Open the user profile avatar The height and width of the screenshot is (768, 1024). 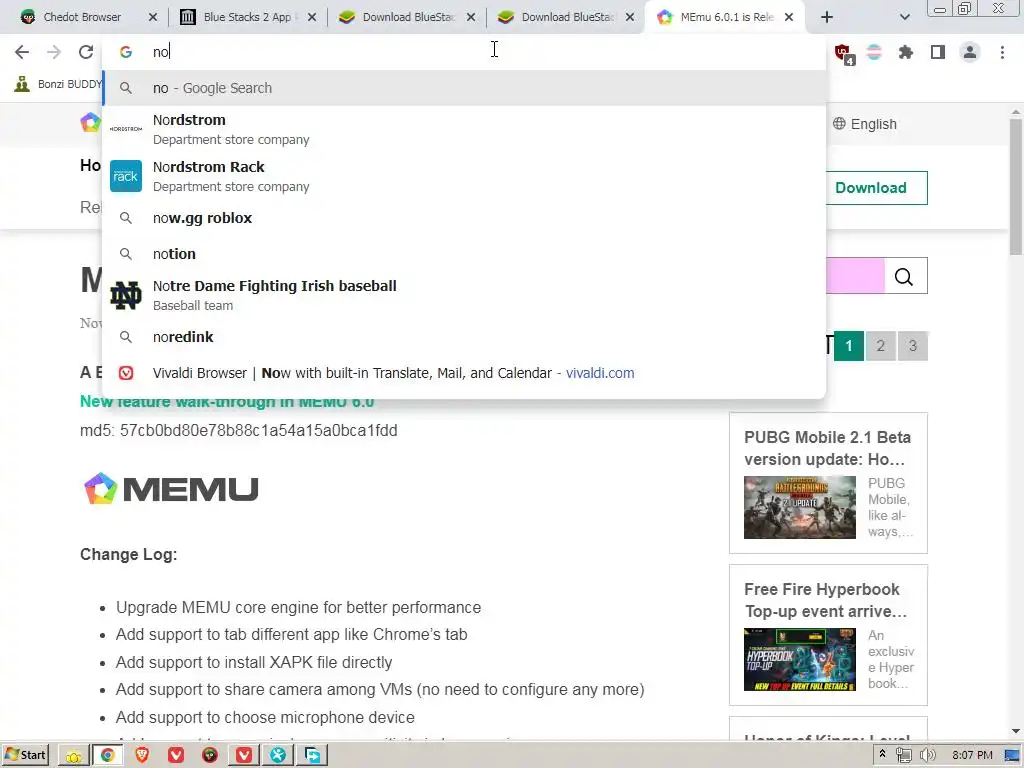(970, 52)
